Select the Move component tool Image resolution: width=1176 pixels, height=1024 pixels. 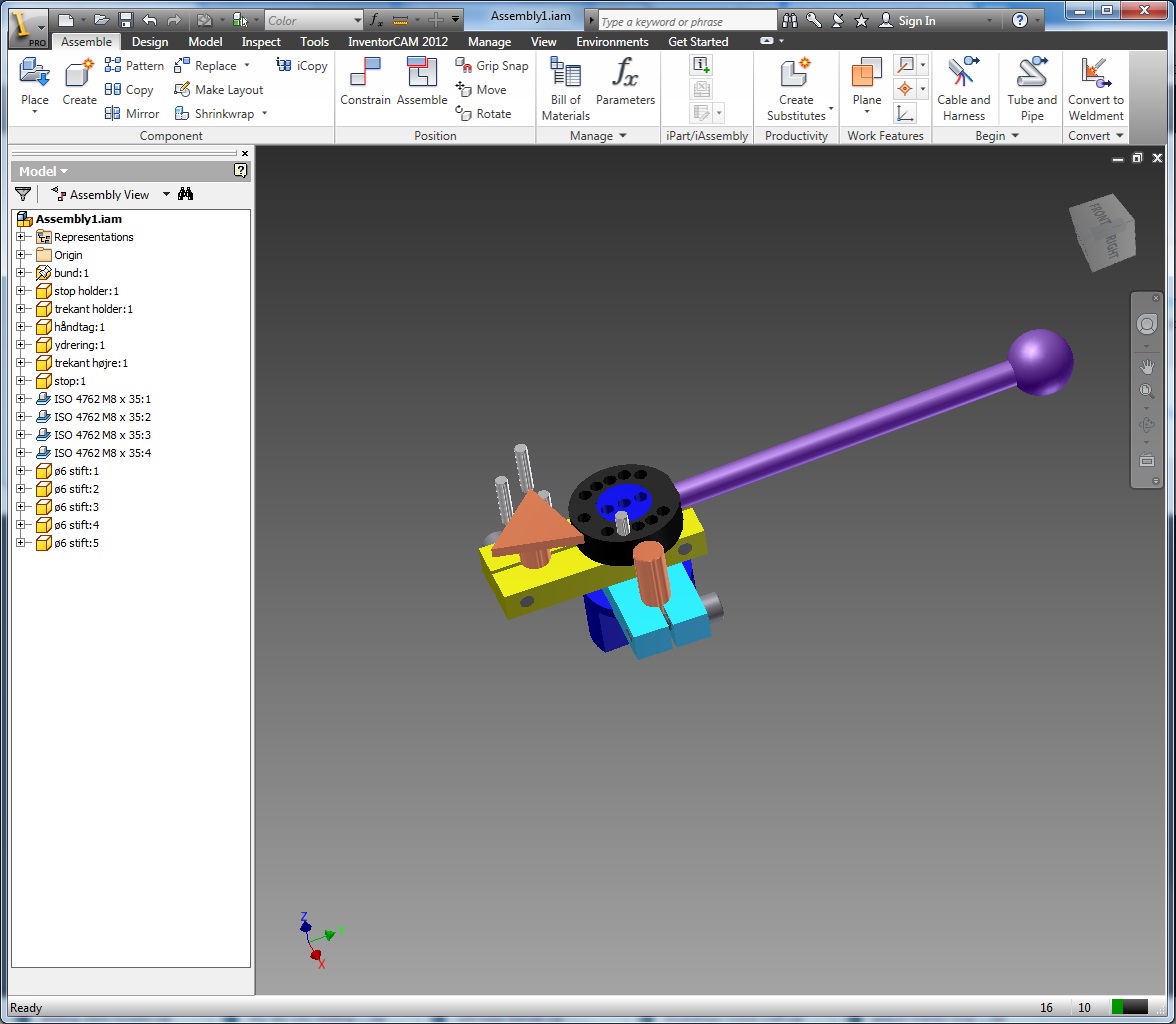[481, 89]
